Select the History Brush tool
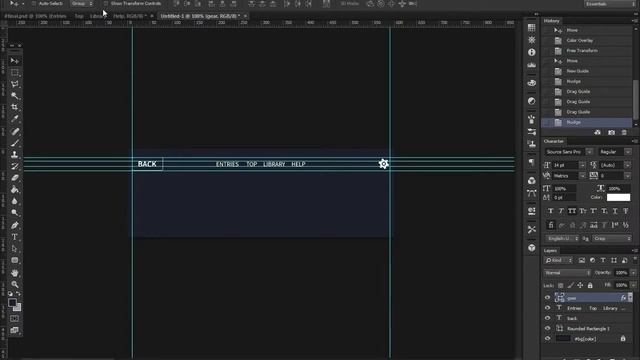The image size is (640, 360). pyautogui.click(x=15, y=166)
